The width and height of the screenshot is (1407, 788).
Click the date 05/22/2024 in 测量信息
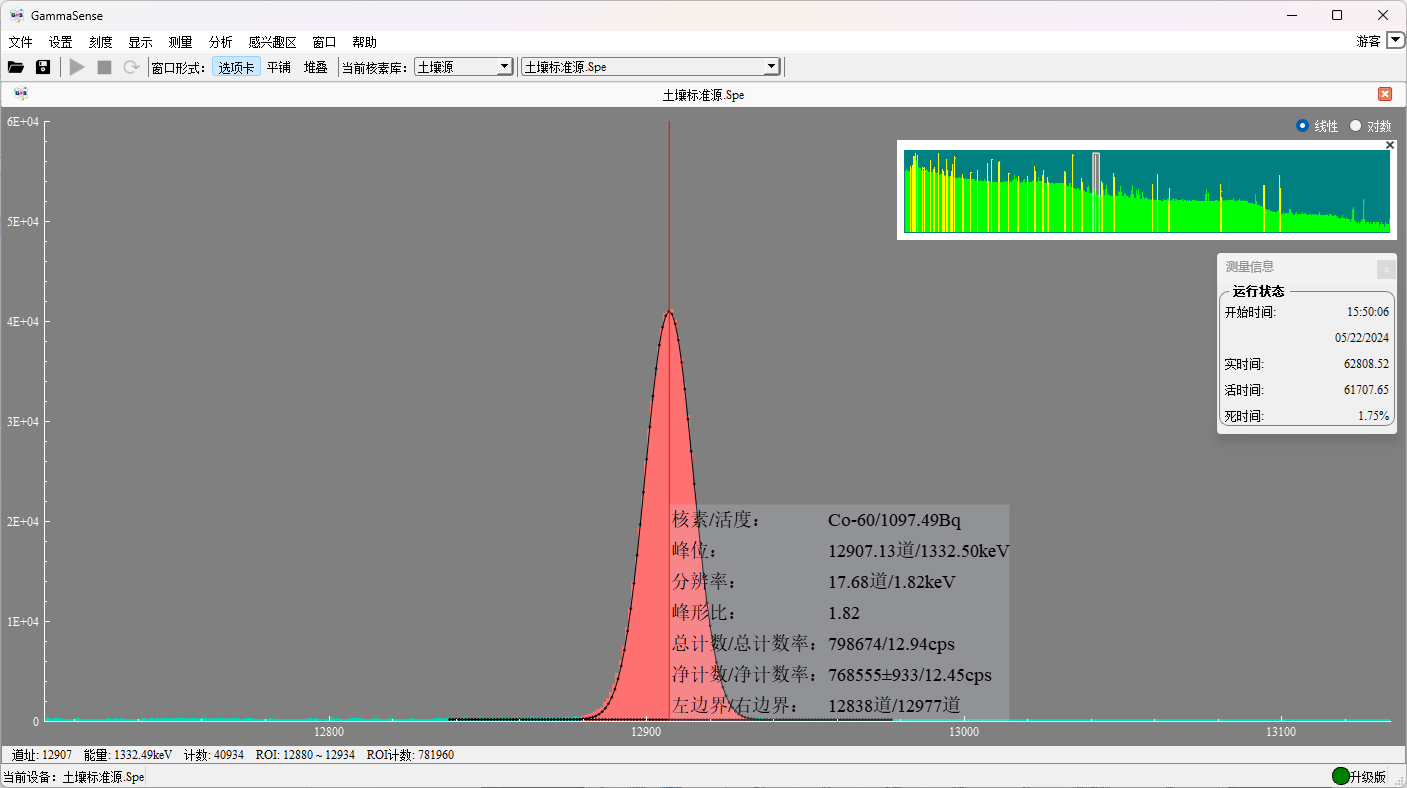[x=1362, y=338]
